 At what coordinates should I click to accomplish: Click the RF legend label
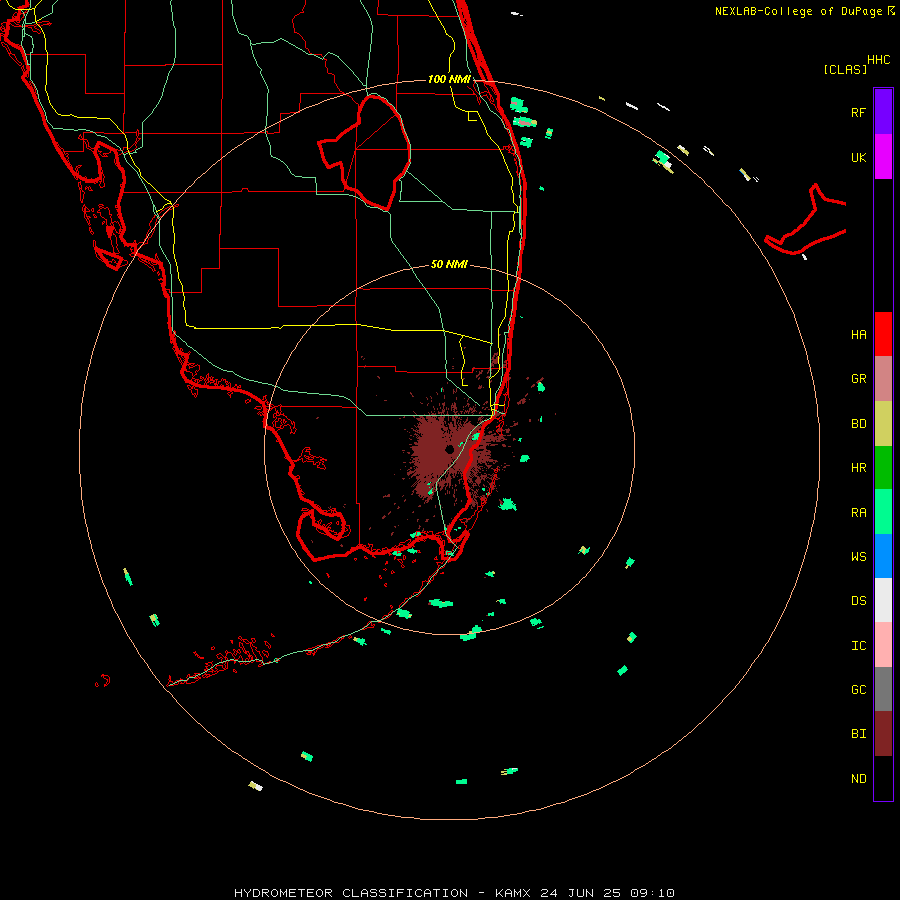pyautogui.click(x=858, y=112)
